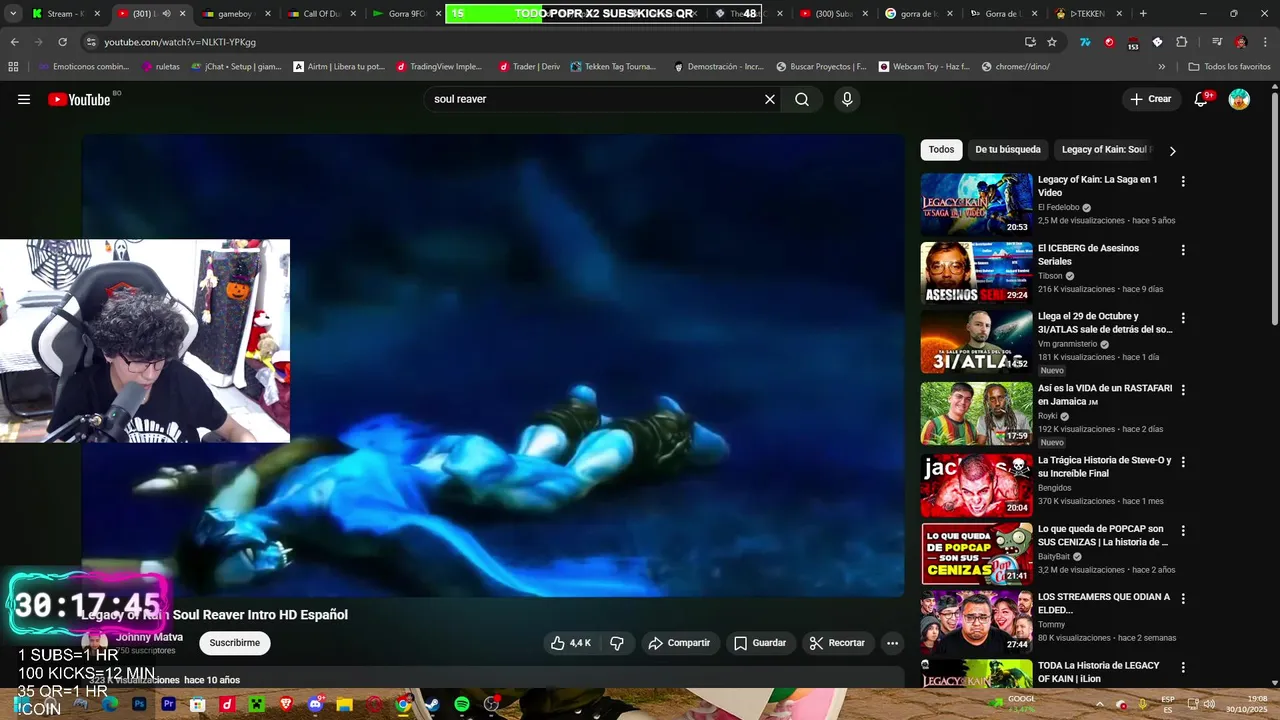Clip the video with Recortar
Screen dimensions: 1280x720
(x=837, y=643)
